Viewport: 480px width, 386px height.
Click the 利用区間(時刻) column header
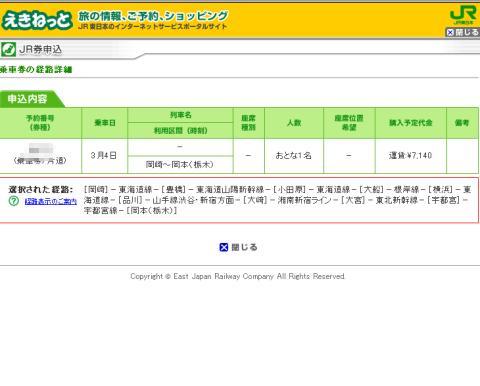pyautogui.click(x=180, y=131)
